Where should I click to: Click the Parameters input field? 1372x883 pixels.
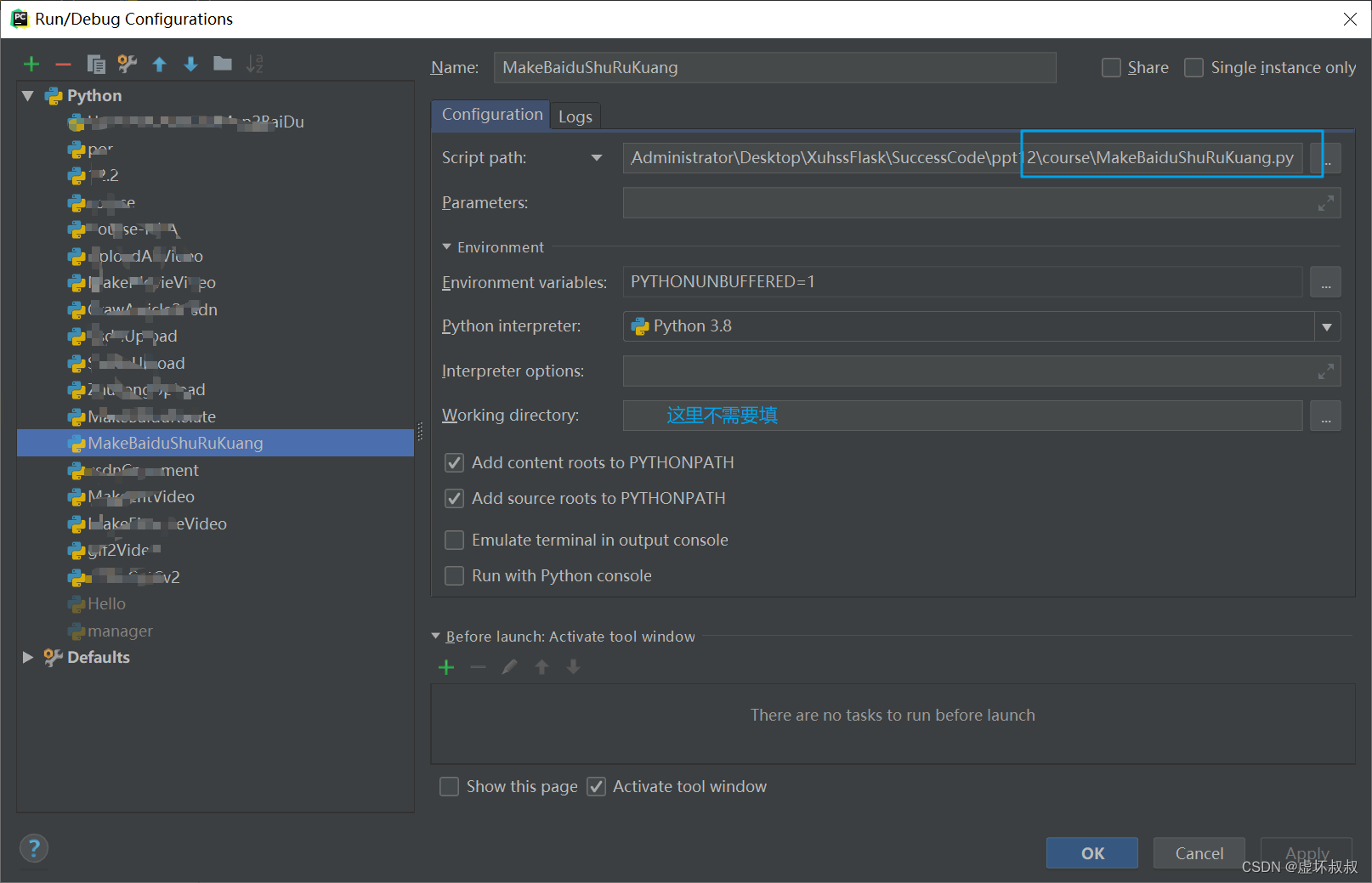(x=982, y=203)
